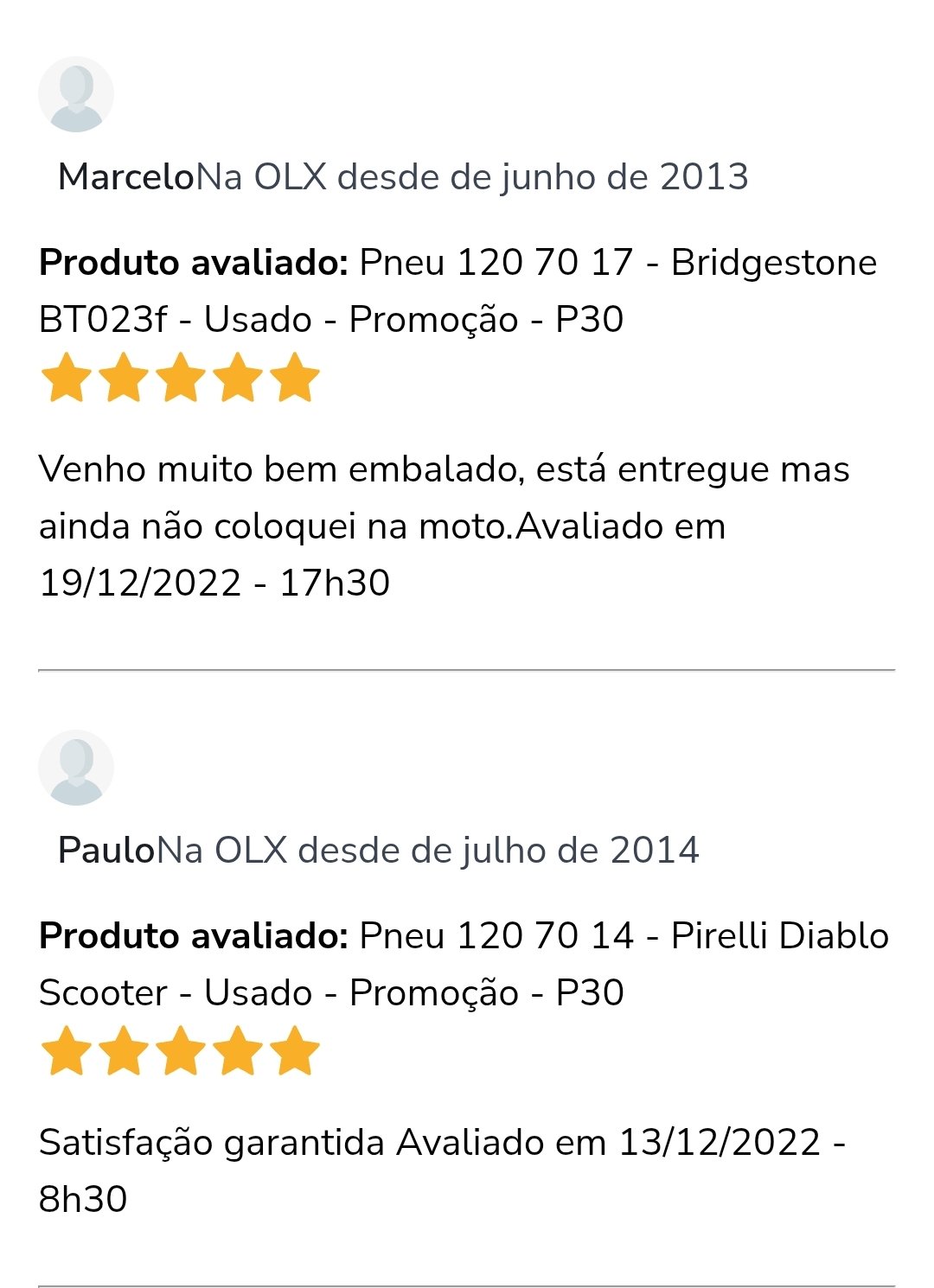Viewport: 934px width, 1288px height.
Task: Click first star in Paulo's rating
Action: [x=67, y=1051]
